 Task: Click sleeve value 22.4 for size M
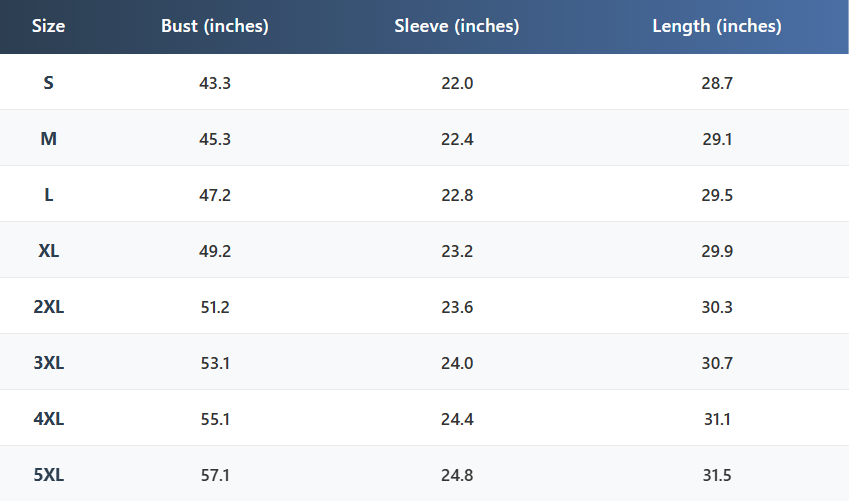click(x=457, y=139)
